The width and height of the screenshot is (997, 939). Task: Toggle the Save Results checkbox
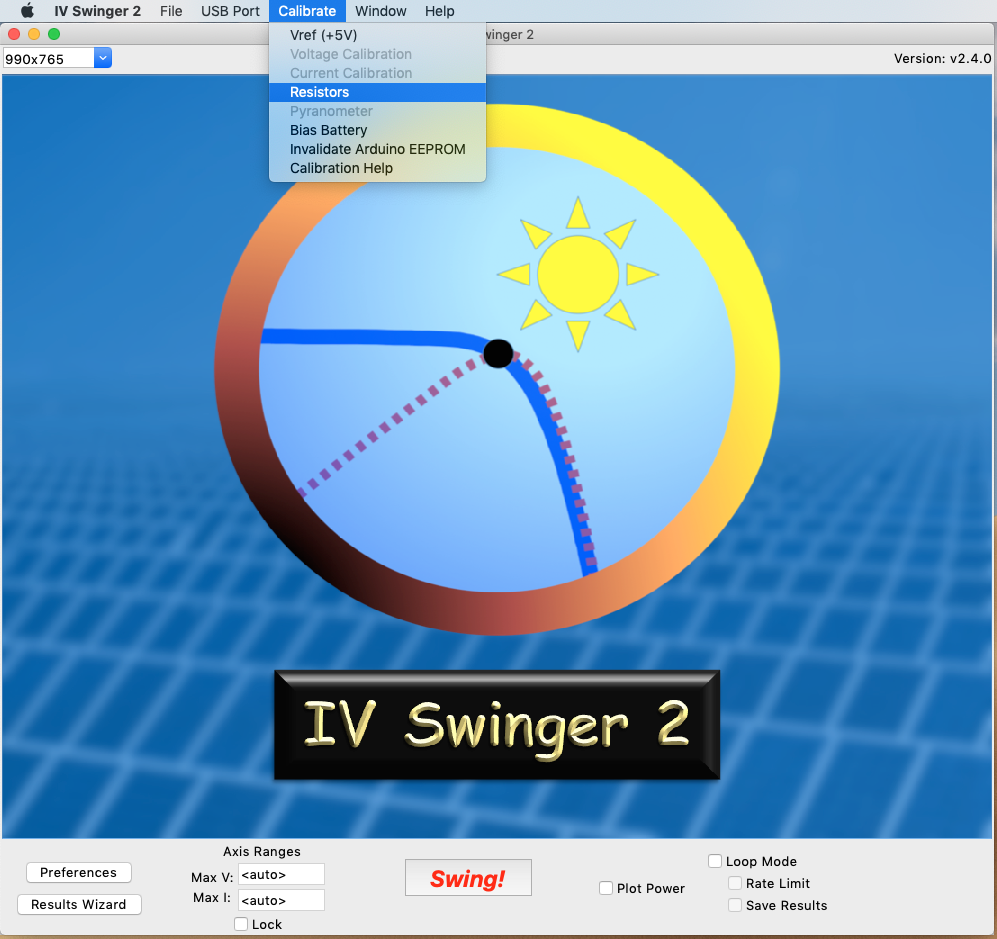[735, 905]
